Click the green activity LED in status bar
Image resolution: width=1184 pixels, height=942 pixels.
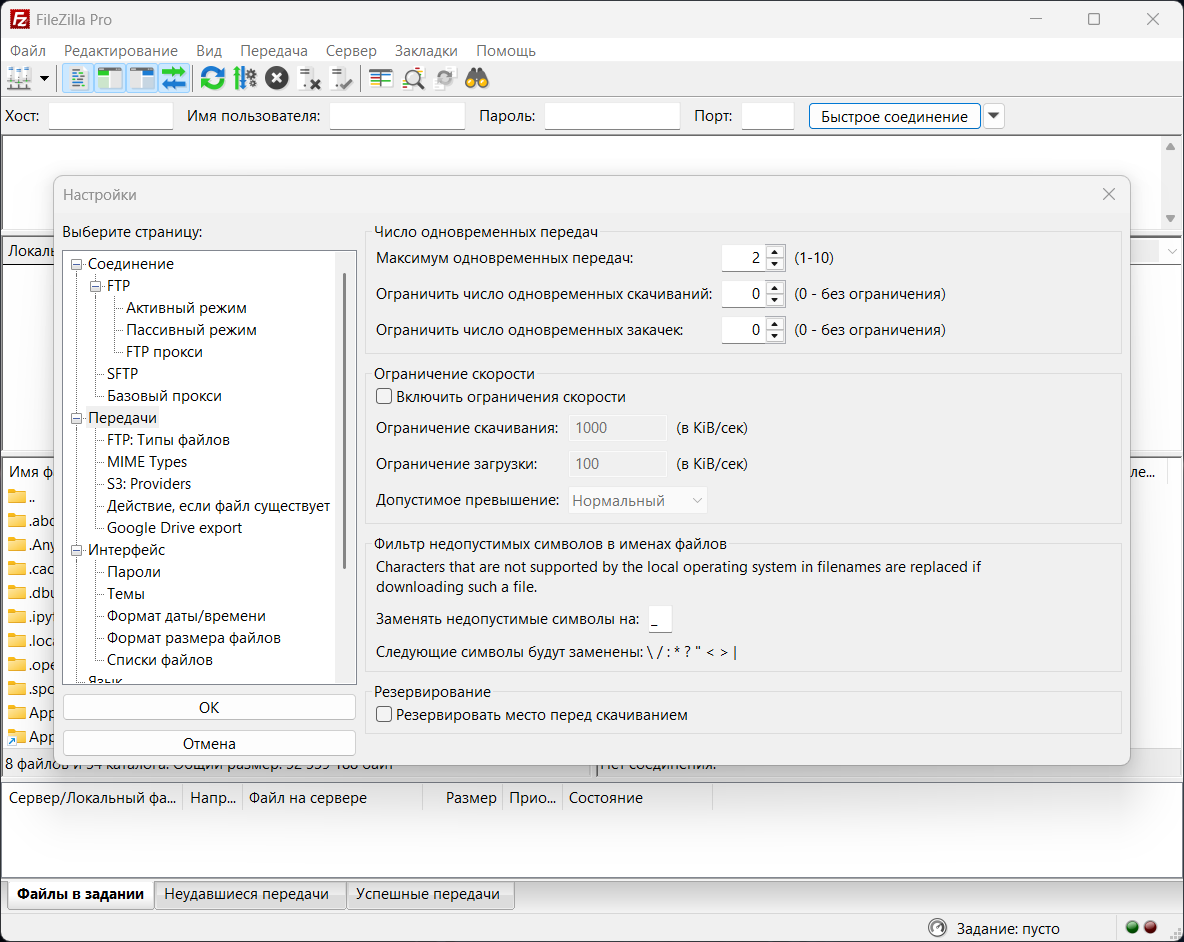click(x=1132, y=928)
